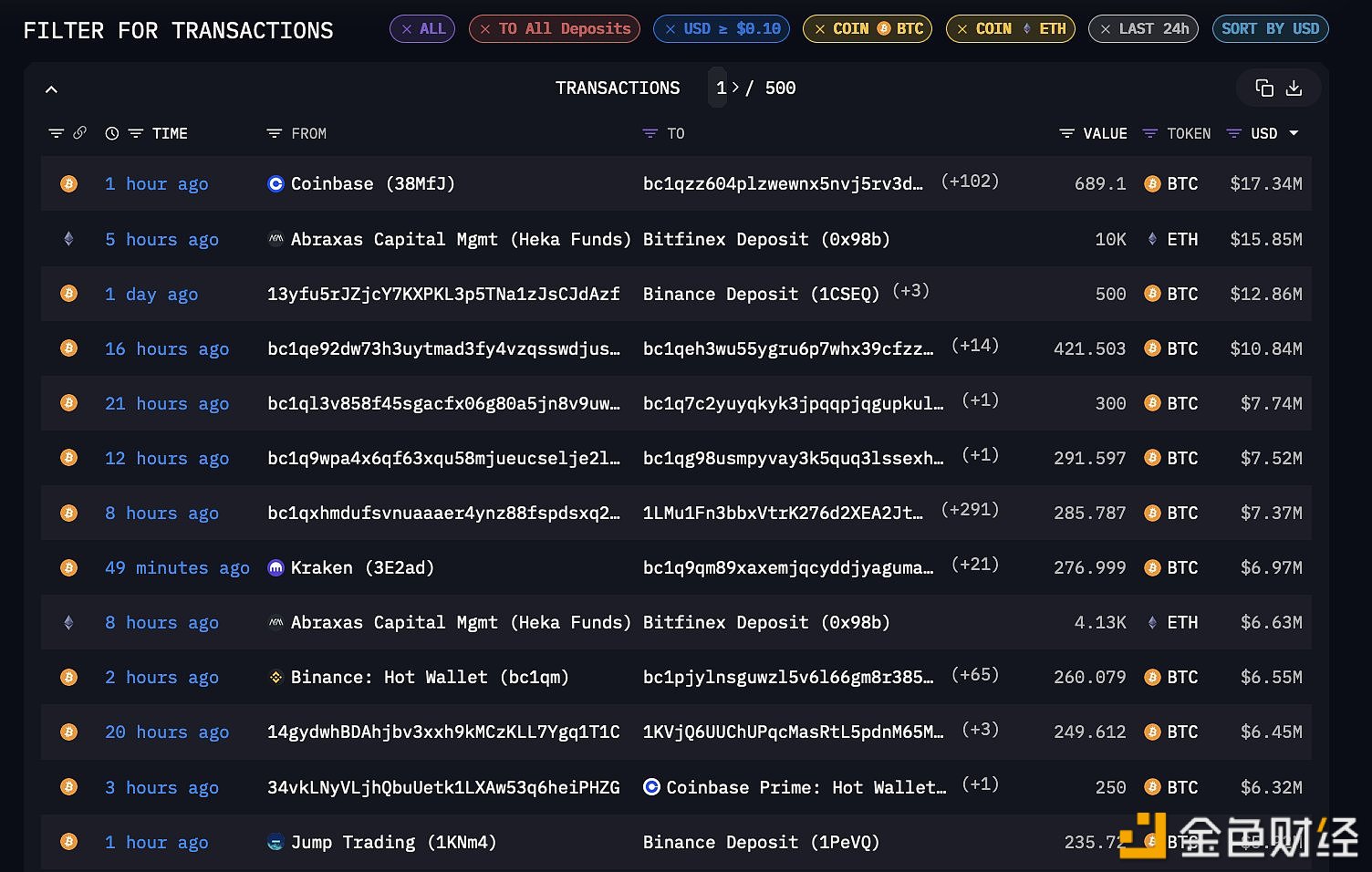This screenshot has height=872, width=1372.
Task: Click the 1 day ago timestamp
Action: coord(151,294)
